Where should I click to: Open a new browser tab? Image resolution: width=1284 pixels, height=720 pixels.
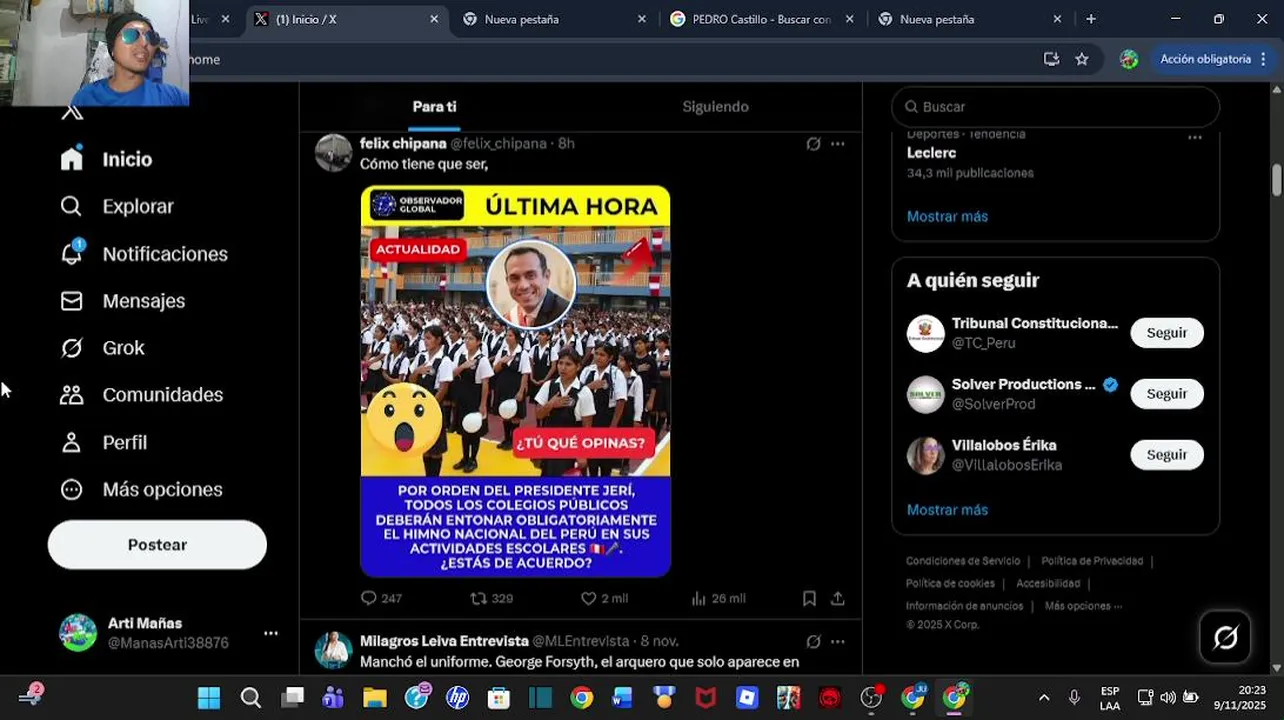click(1091, 19)
